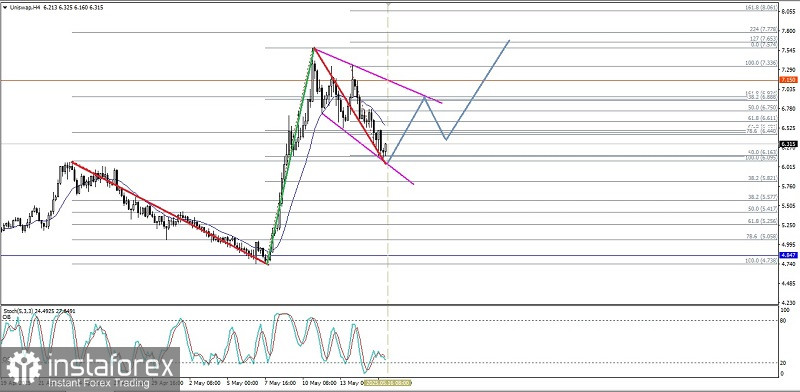Click the stochastic level 80 axis label

click(782, 321)
